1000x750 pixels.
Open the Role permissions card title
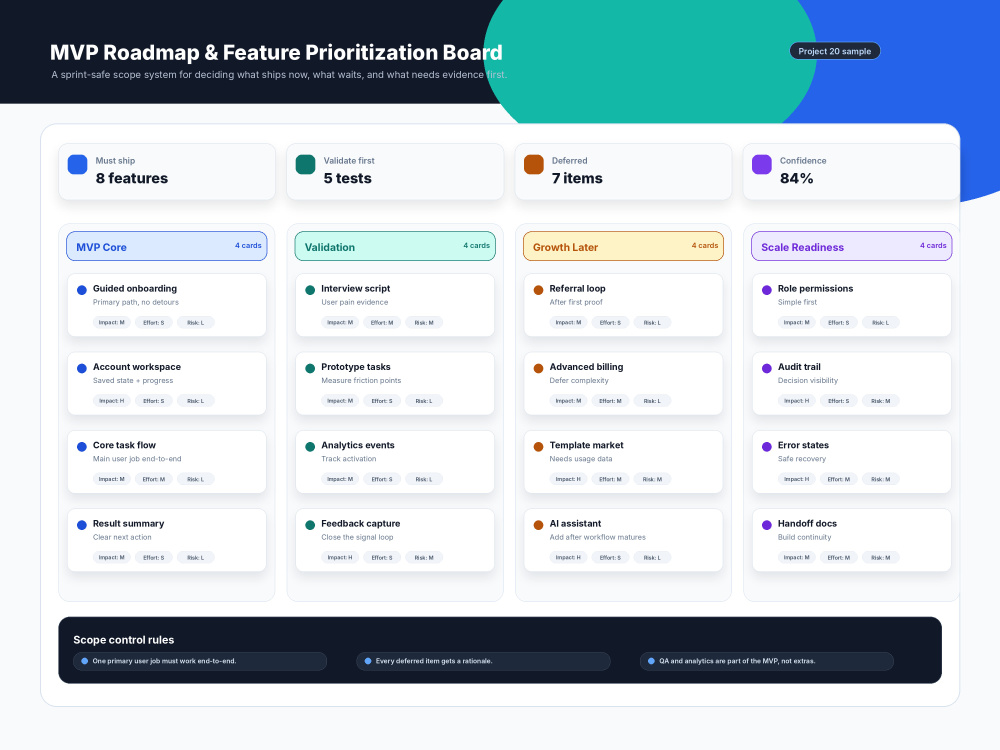(x=815, y=288)
